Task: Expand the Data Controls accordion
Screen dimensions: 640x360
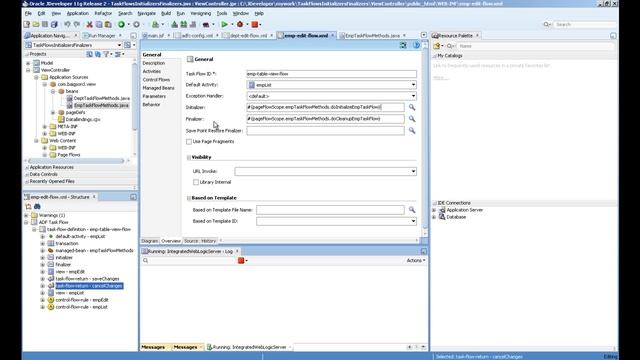Action: [x=80, y=174]
